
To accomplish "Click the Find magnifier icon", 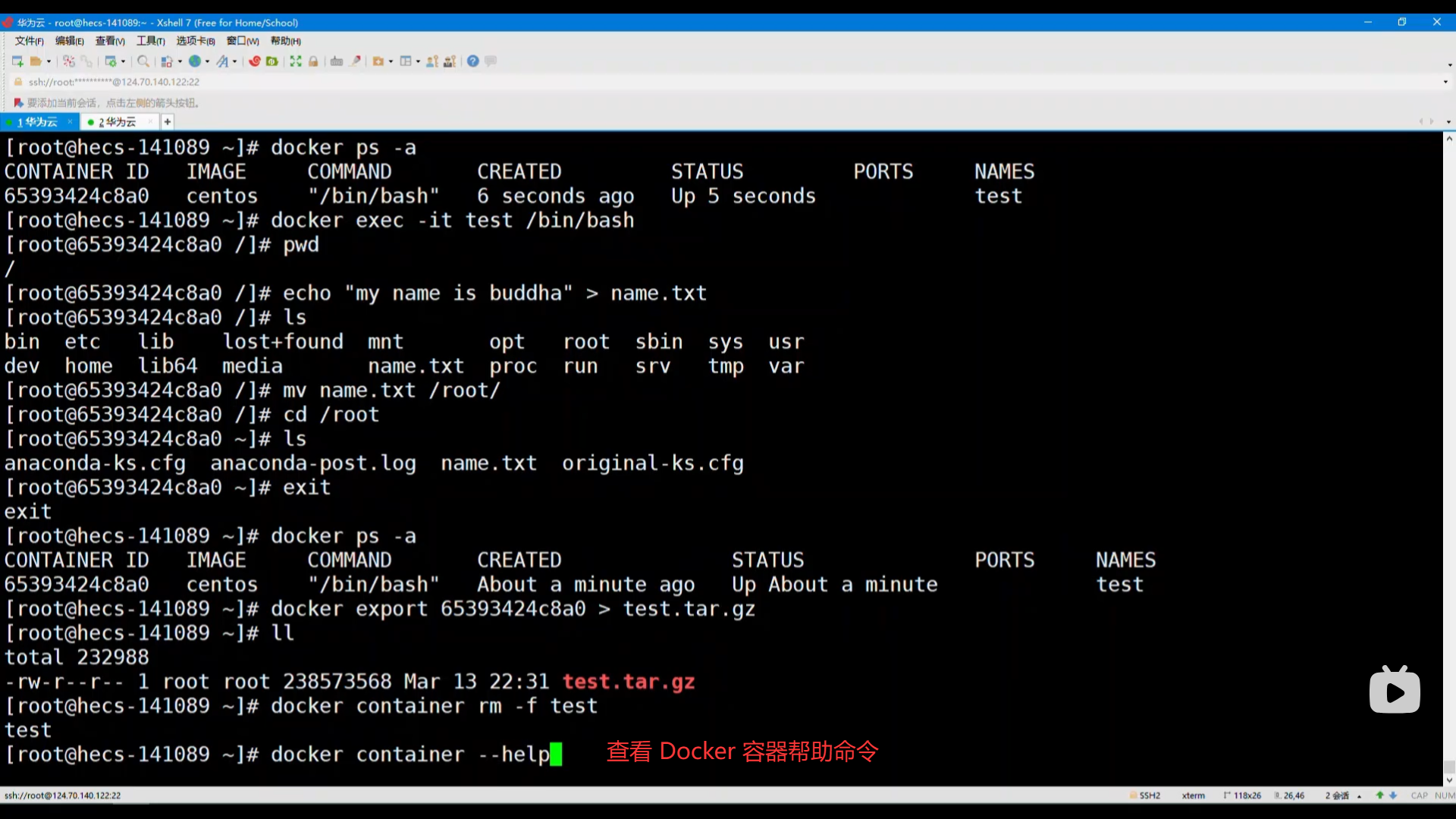I will coord(143,61).
